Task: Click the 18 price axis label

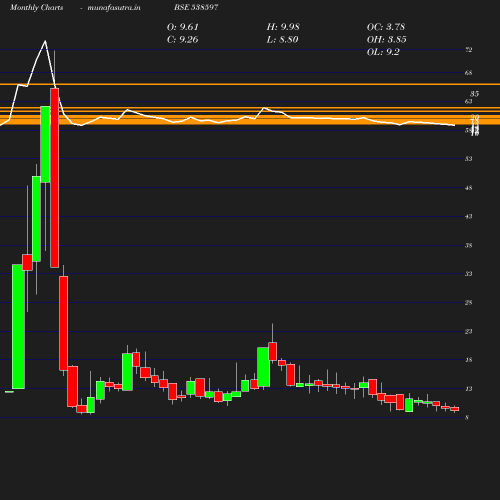Action: pos(469,360)
